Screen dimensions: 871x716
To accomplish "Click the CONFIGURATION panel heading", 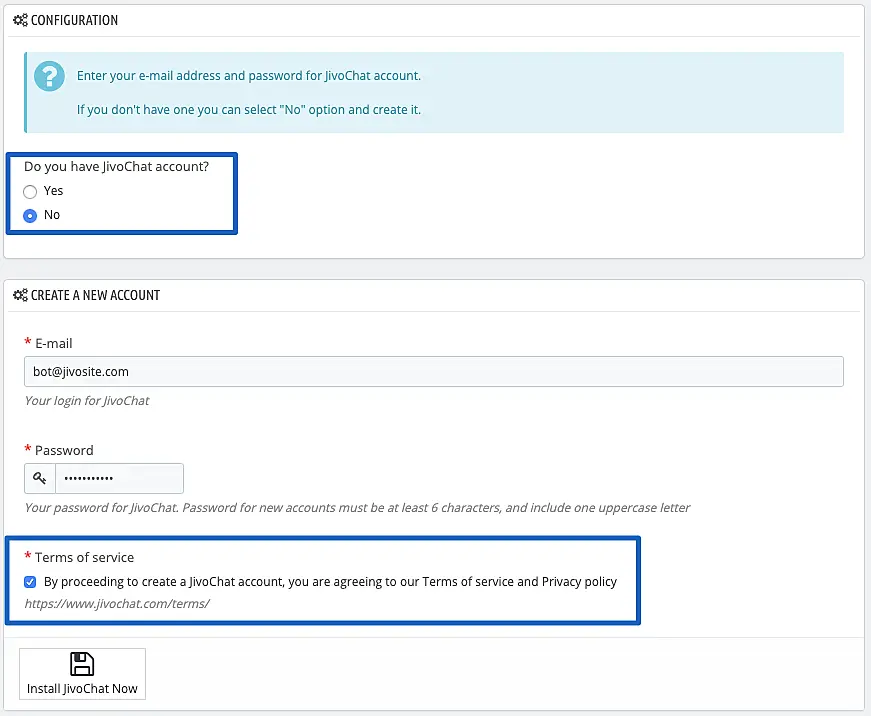I will (x=74, y=20).
